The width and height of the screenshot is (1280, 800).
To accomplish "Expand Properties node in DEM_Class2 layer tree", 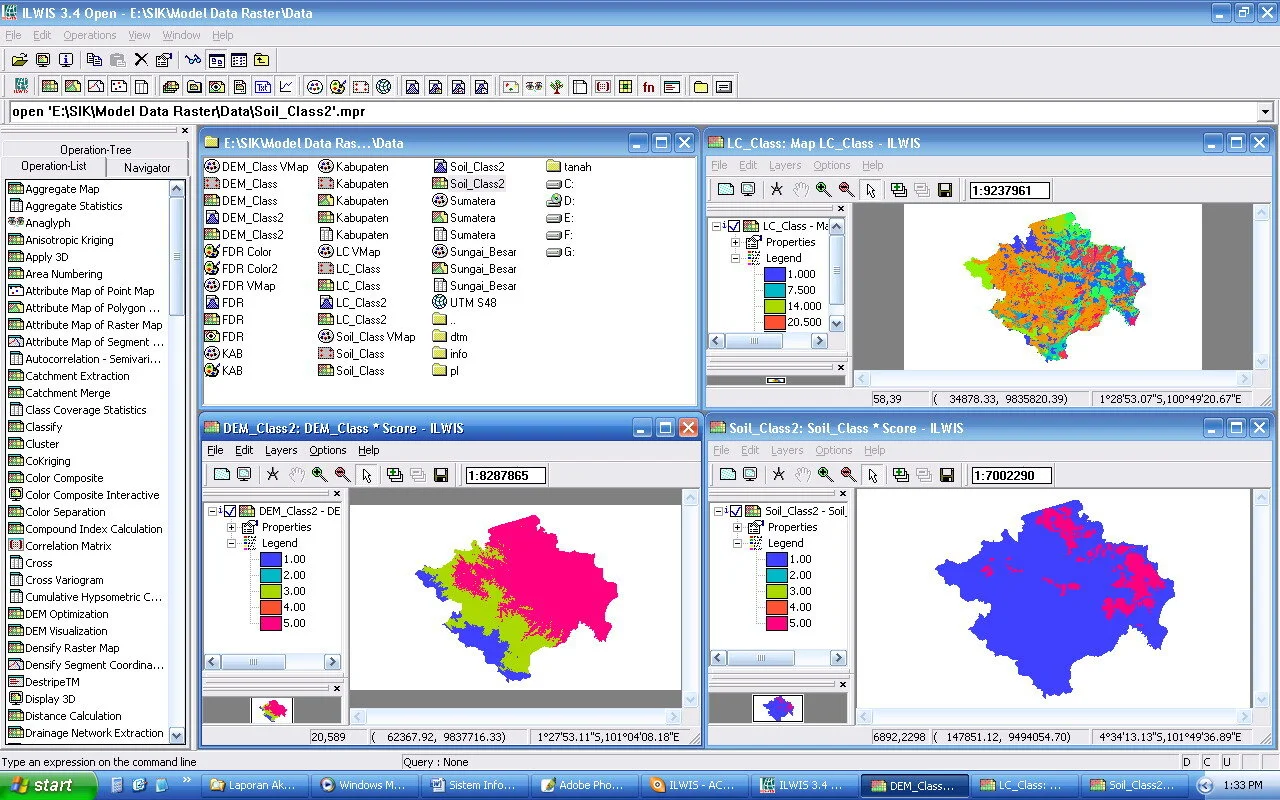I will coord(232,527).
